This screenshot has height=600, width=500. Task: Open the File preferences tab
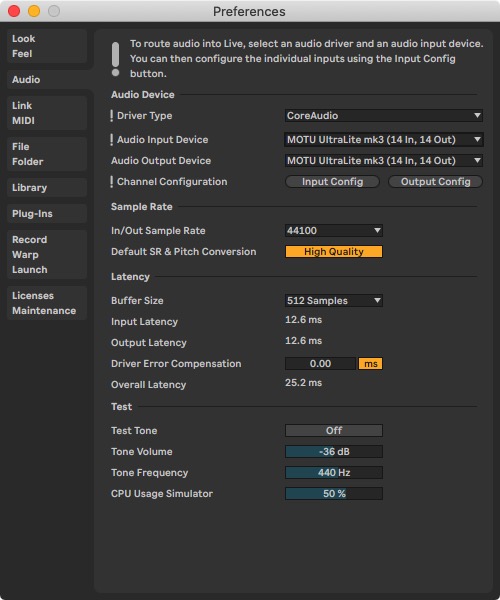click(21, 147)
